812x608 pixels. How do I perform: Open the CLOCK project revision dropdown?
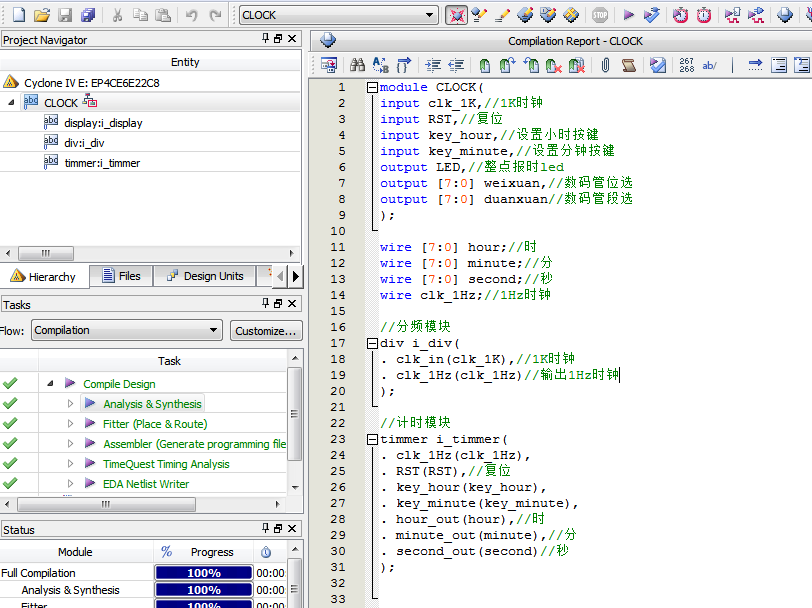(430, 15)
